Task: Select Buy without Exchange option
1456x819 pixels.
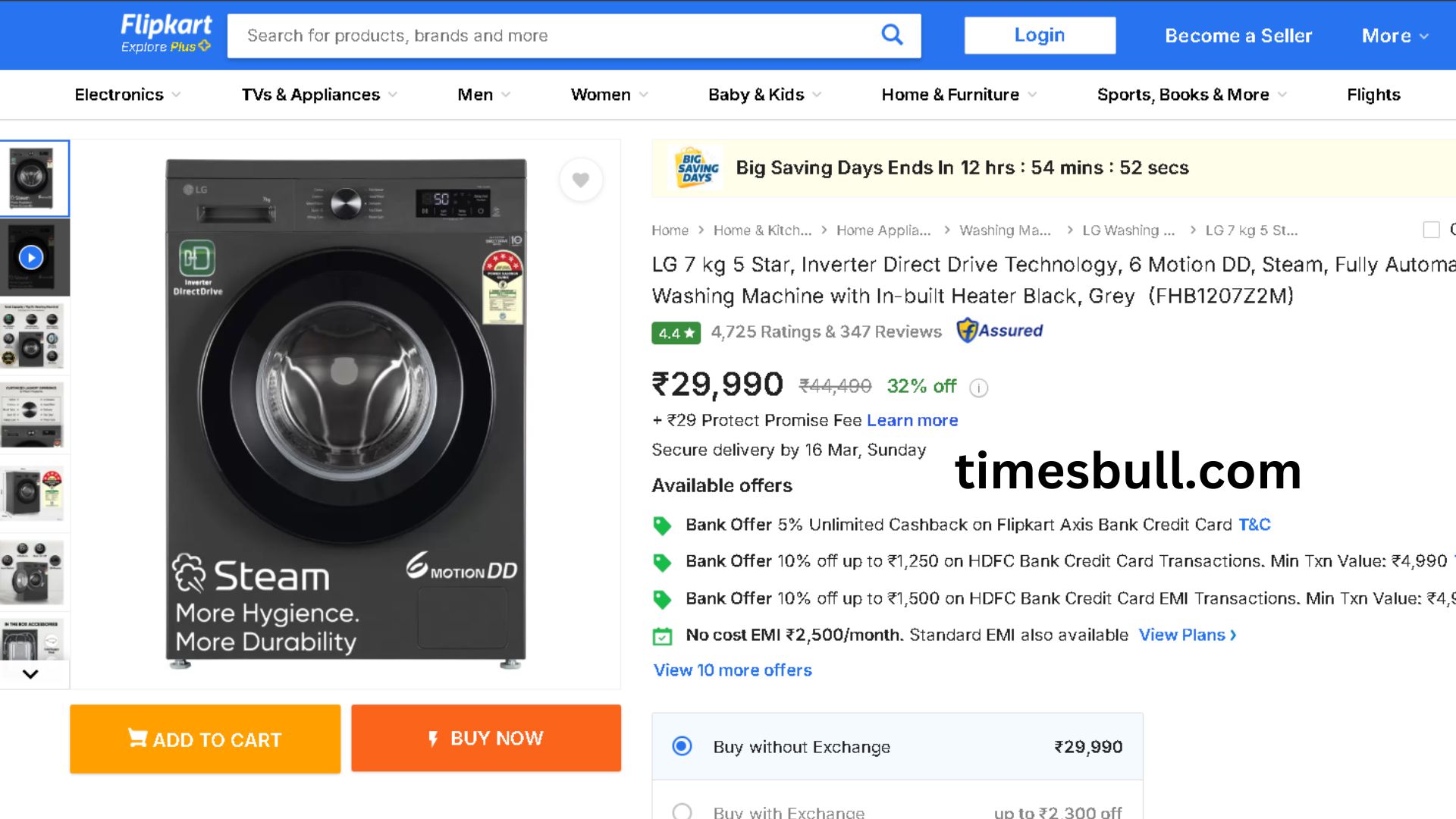Action: click(682, 746)
